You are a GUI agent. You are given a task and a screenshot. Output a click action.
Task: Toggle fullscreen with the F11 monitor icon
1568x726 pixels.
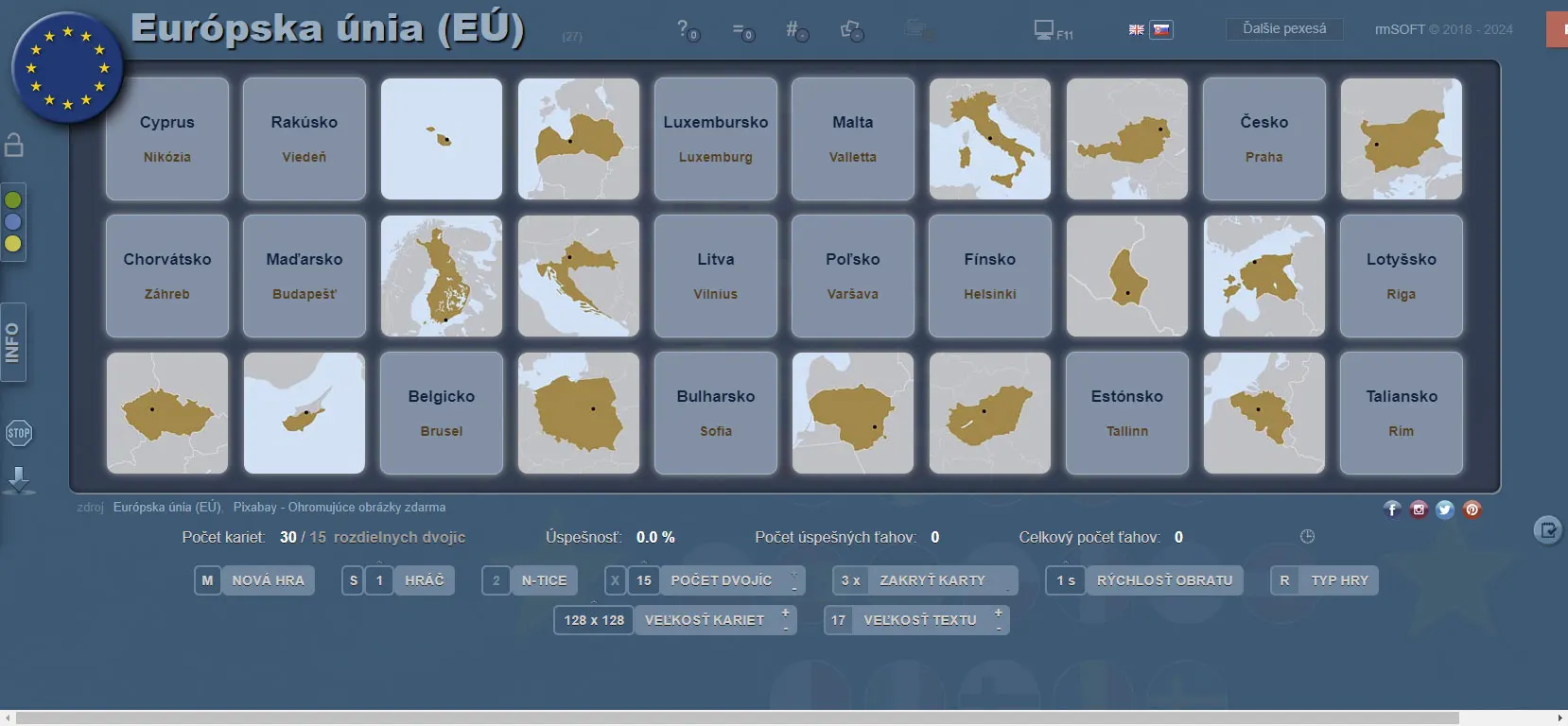pos(1052,31)
